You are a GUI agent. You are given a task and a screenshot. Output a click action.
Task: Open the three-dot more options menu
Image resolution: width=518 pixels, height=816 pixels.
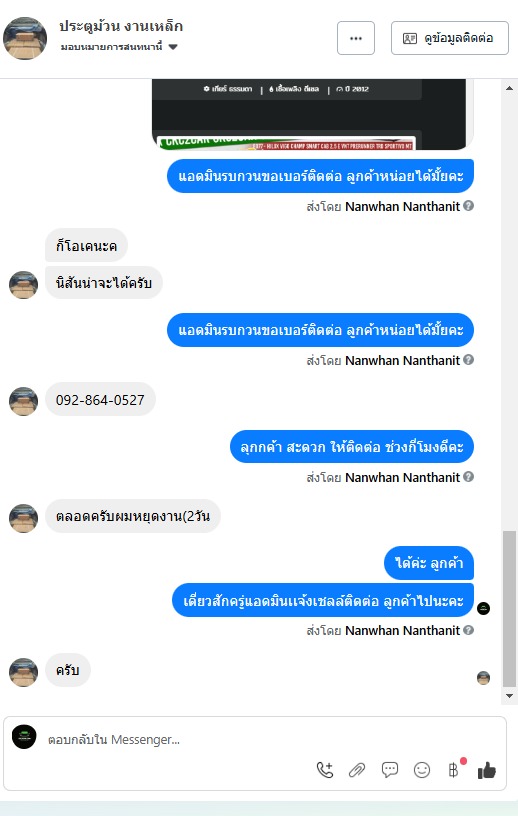coord(356,38)
